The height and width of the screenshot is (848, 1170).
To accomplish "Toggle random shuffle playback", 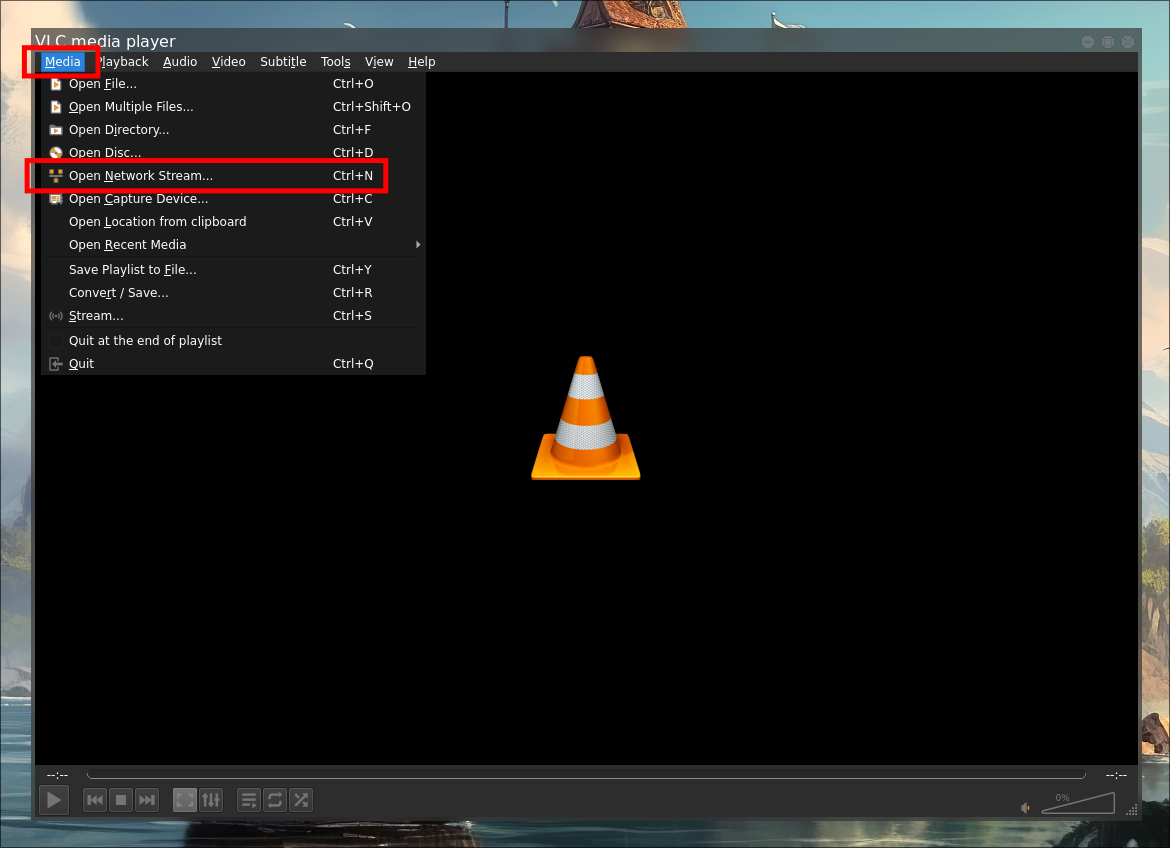I will coord(301,800).
